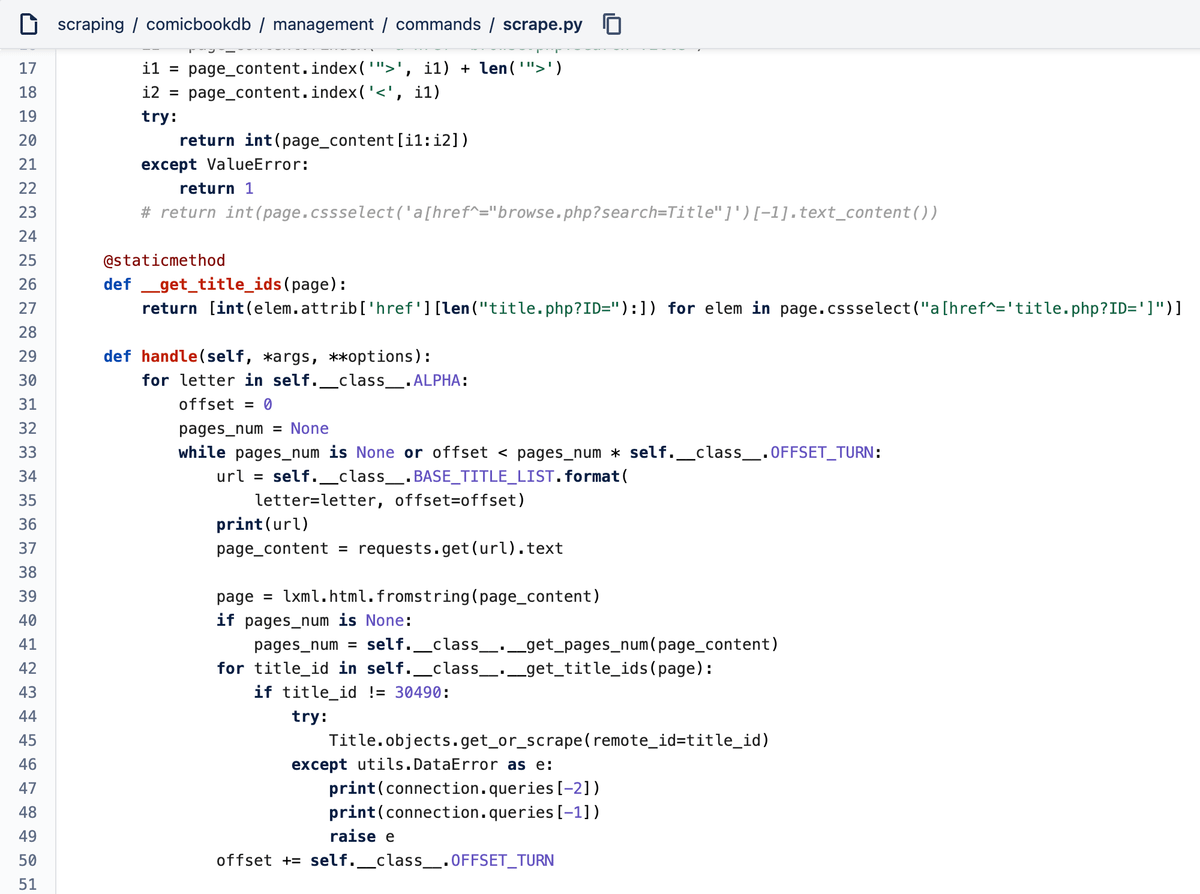The image size is (1200, 894).
Task: Click line number 50
Action: [x=28, y=860]
